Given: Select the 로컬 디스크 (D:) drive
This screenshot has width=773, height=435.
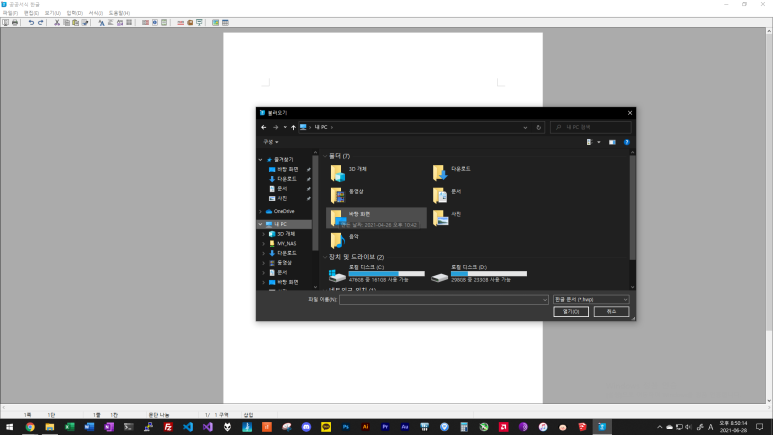Looking at the screenshot, I should point(479,273).
